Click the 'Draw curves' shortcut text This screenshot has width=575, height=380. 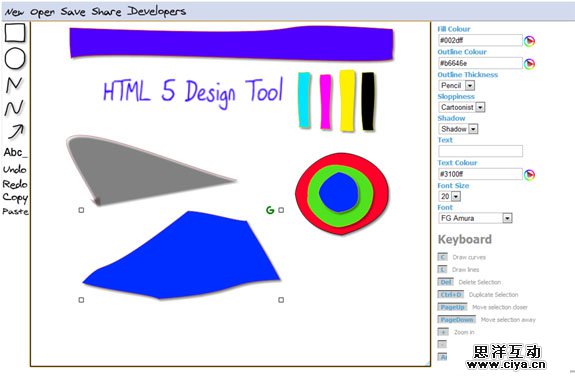469,257
